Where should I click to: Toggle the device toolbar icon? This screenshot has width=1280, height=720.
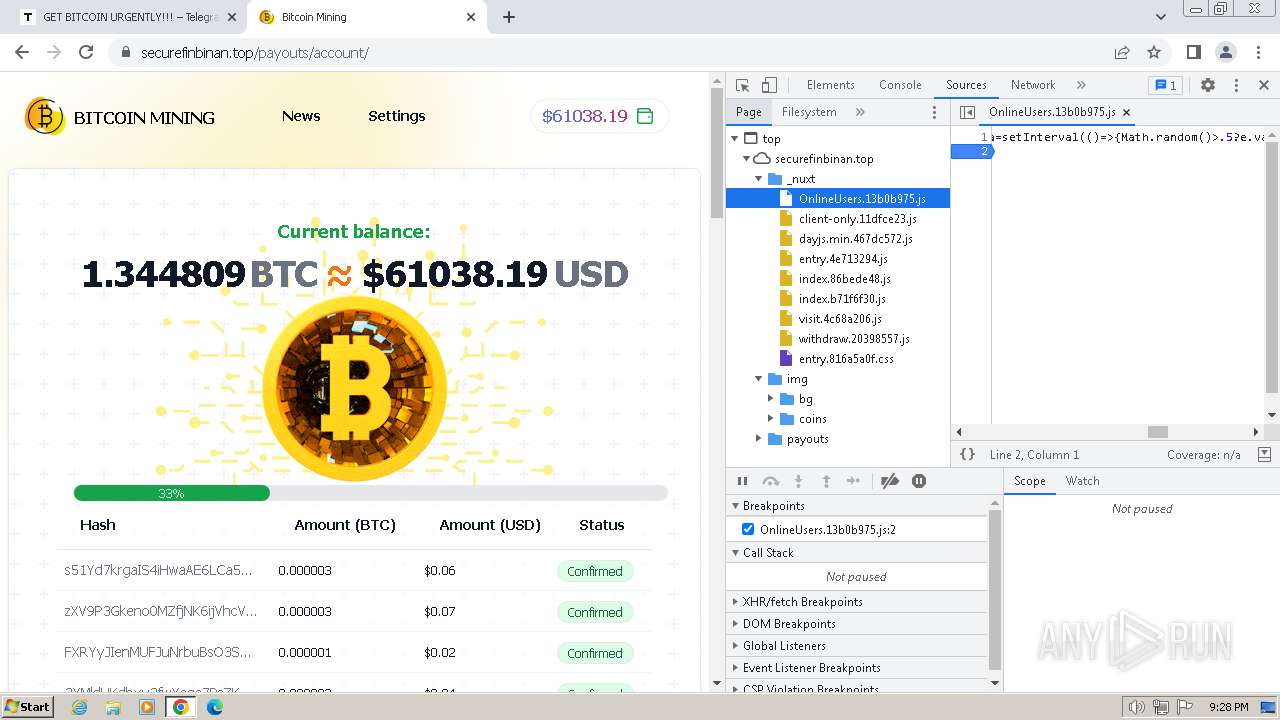coord(769,85)
